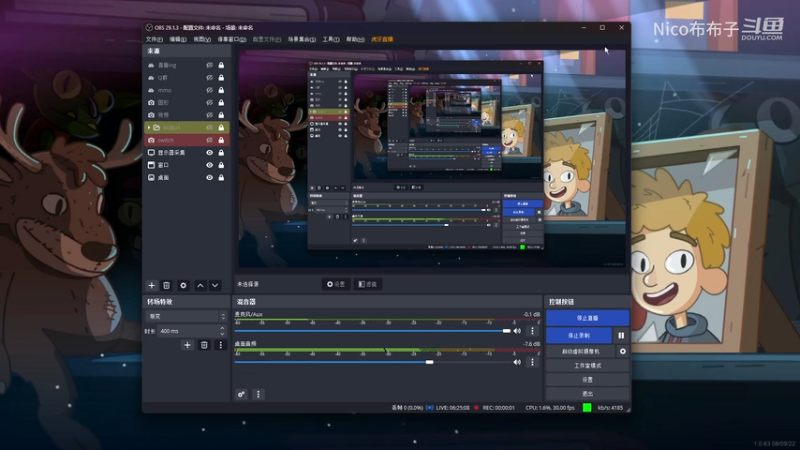Viewport: 800px width, 450px height.
Task: Delete transition using the 转场特效 trash icon
Action: (x=204, y=345)
